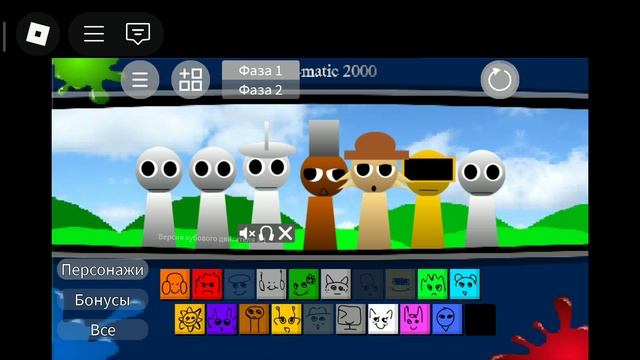Click the second empty grey character slot
Viewport: 640px width, 360px height.
(x=213, y=198)
